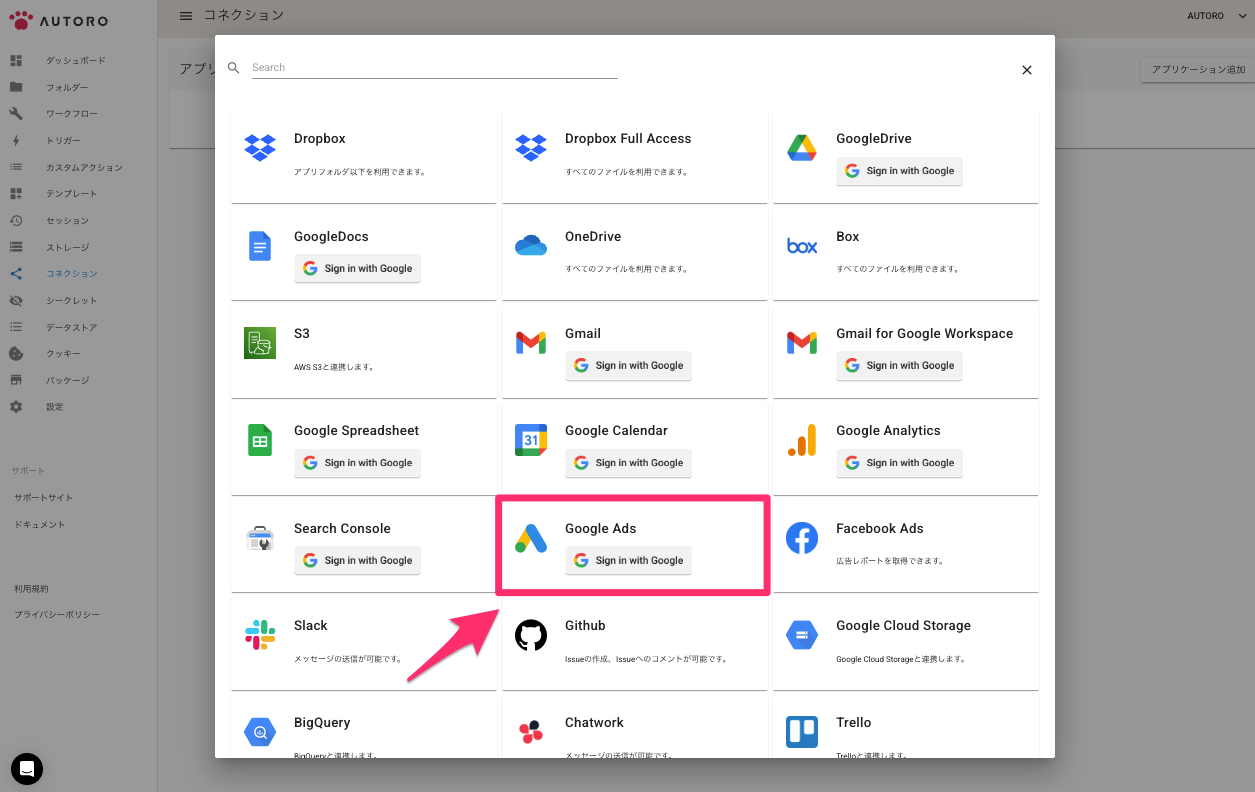Open データストア in the sidebar
This screenshot has height=792, width=1255.
click(71, 328)
